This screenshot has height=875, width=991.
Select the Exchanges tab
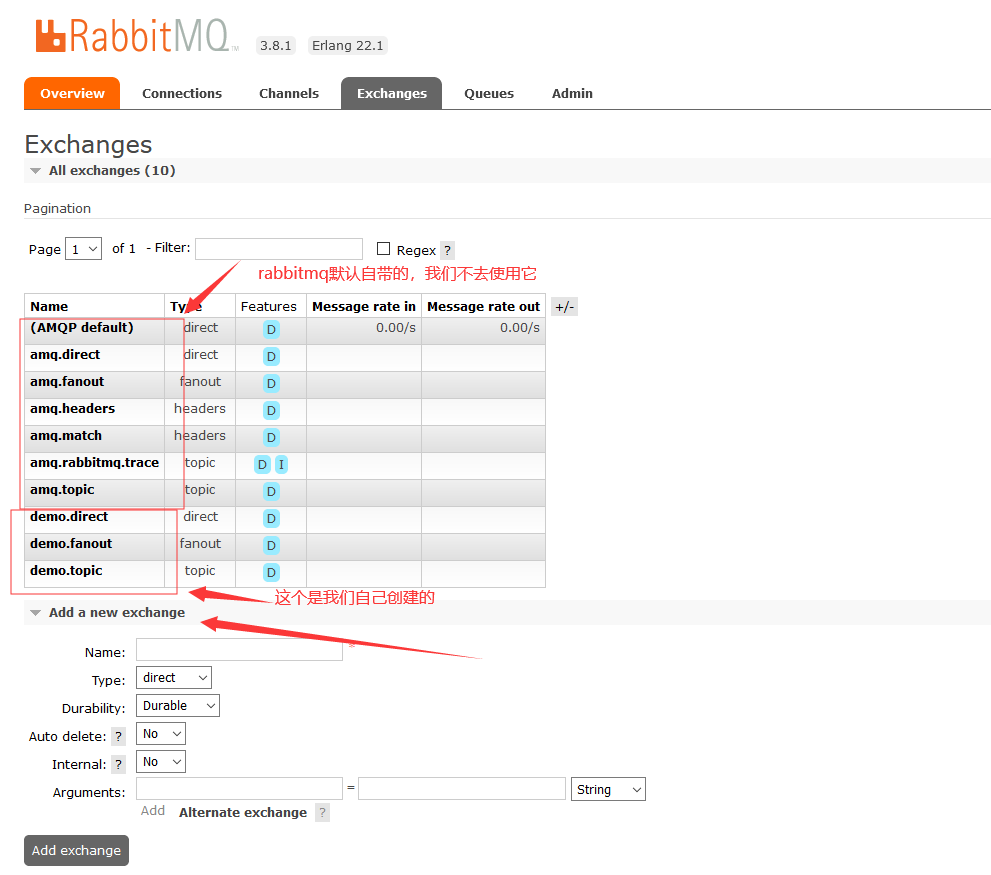coord(392,94)
